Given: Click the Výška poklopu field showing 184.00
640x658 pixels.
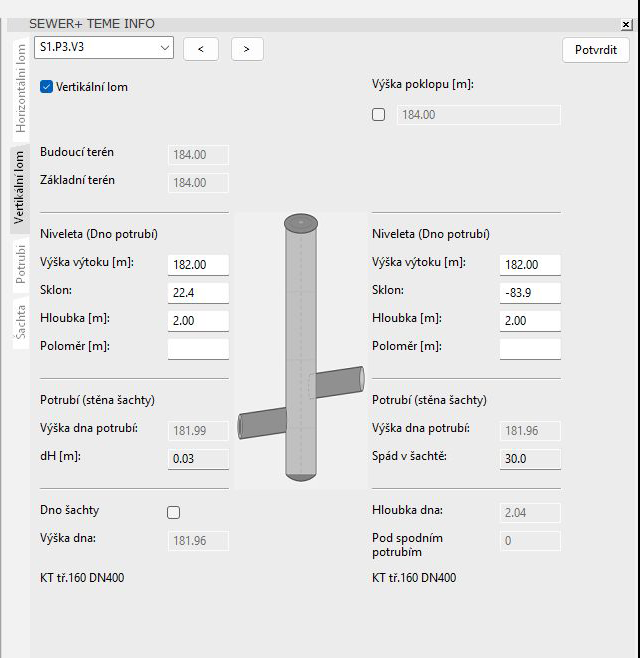Looking at the screenshot, I should [479, 115].
